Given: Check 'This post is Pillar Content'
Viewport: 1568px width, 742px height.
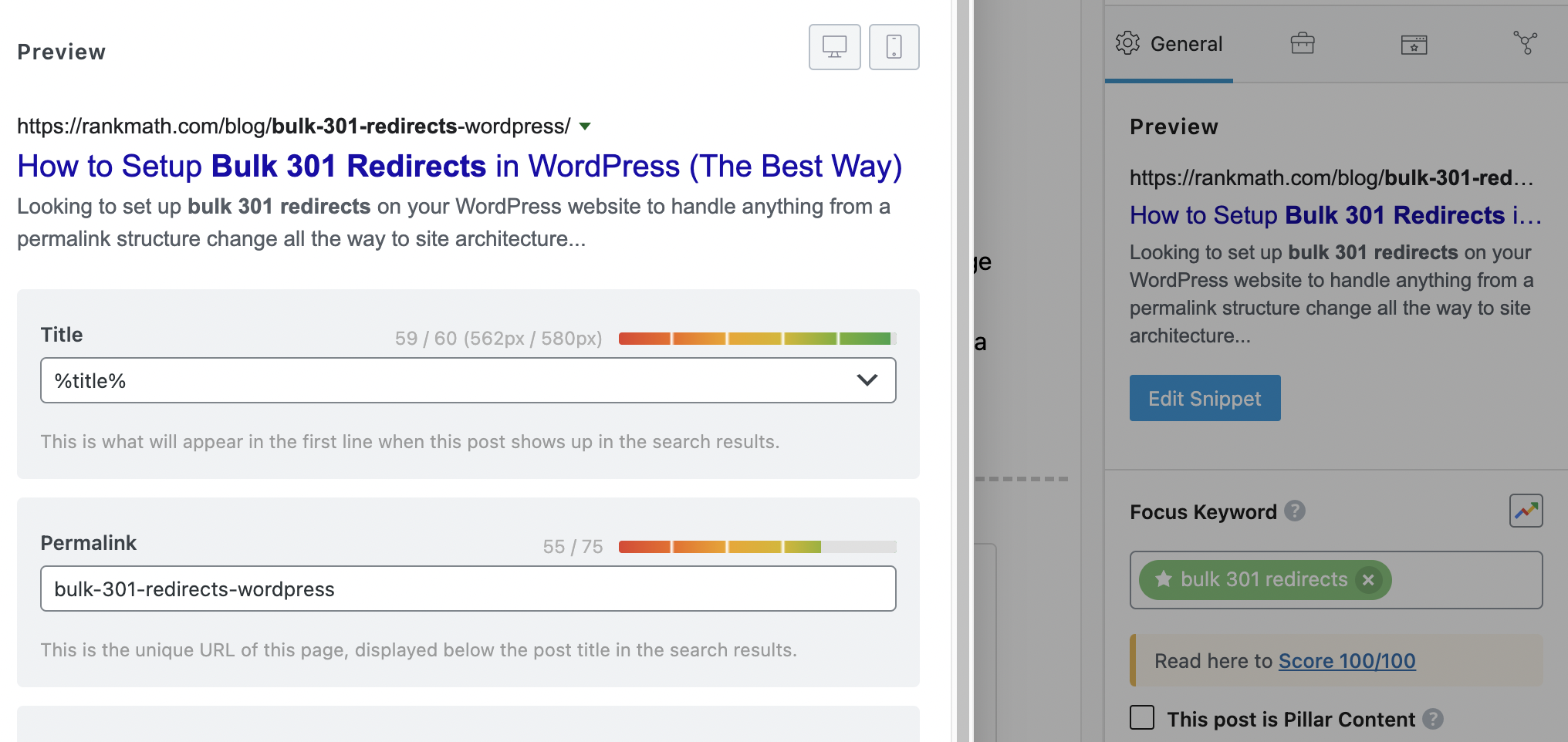Looking at the screenshot, I should pos(1142,718).
